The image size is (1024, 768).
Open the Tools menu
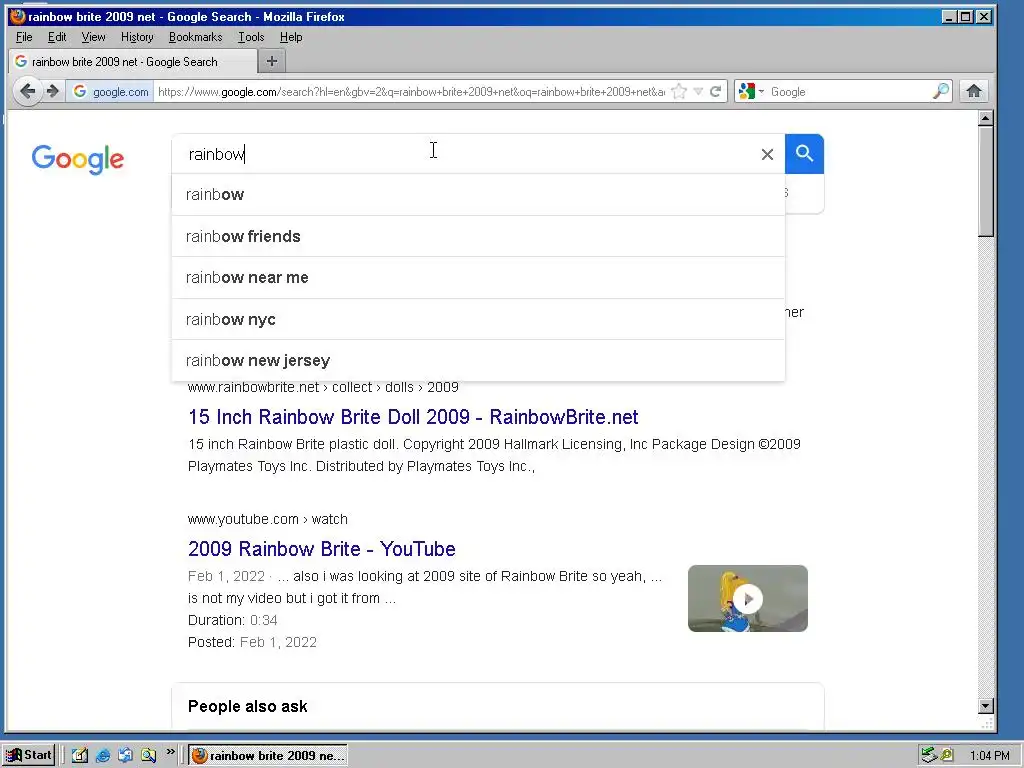[x=251, y=37]
